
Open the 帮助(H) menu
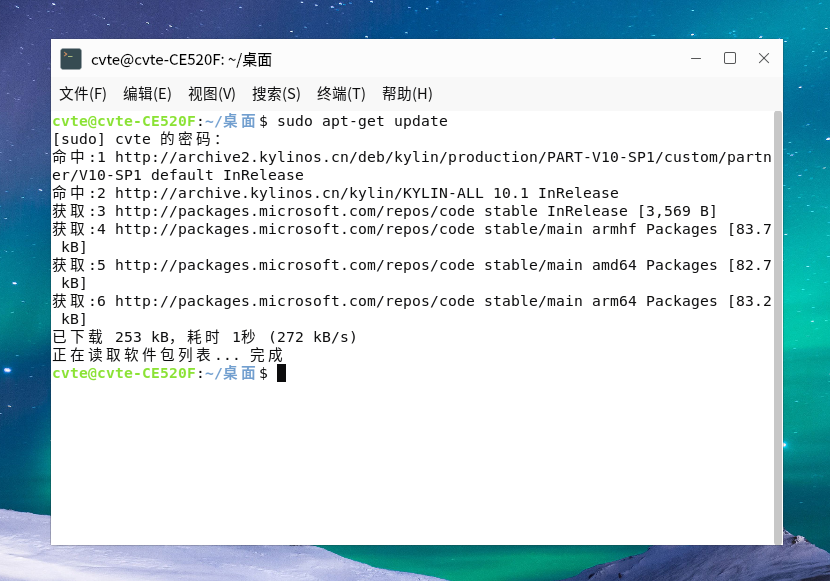(407, 94)
